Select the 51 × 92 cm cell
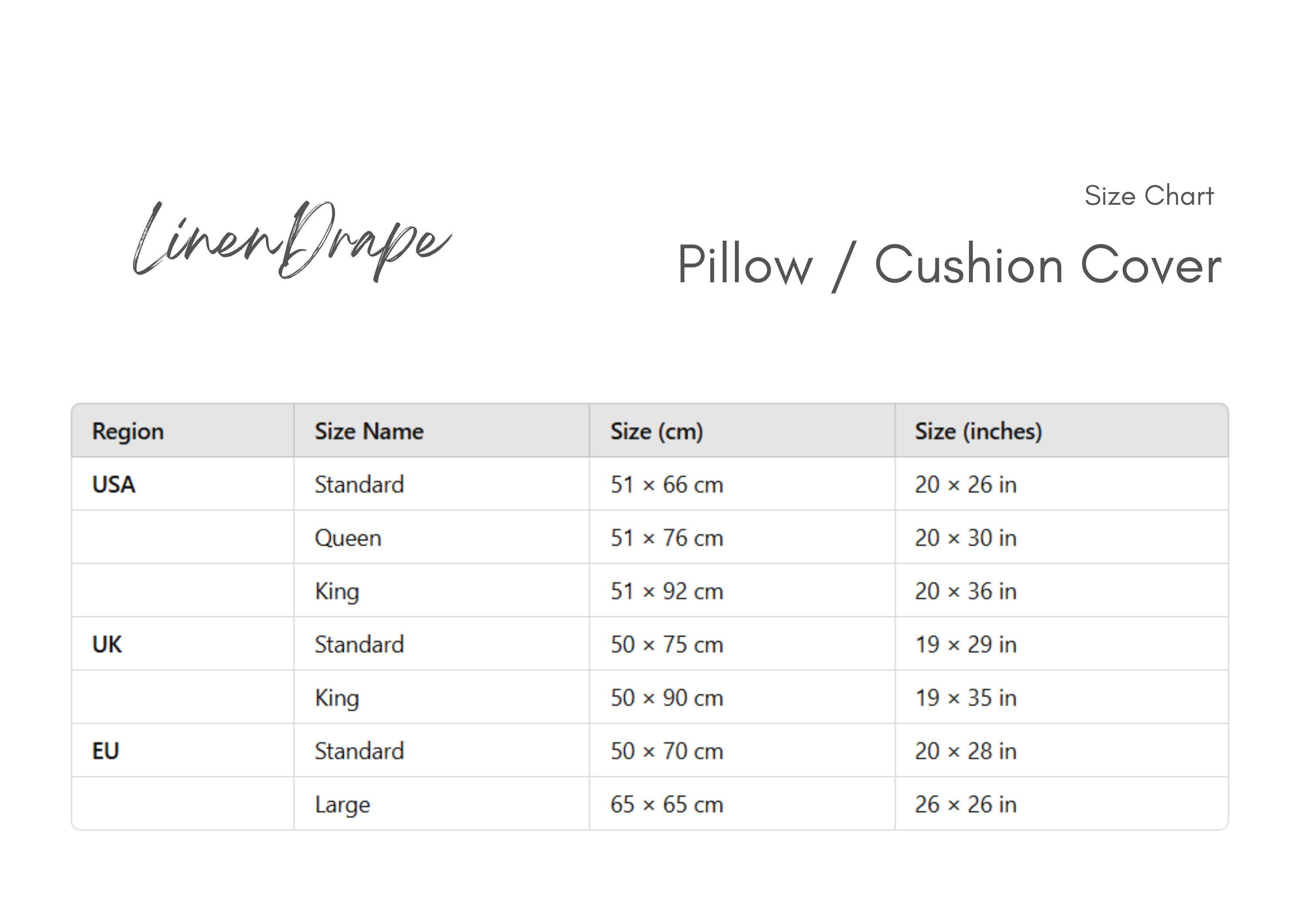 [x=742, y=590]
